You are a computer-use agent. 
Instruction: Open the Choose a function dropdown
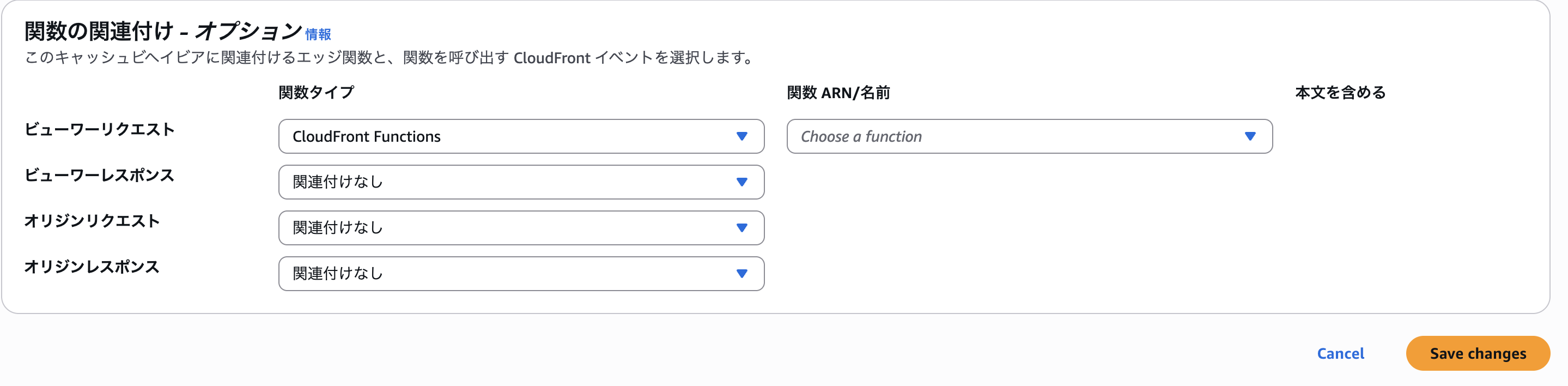point(1029,136)
